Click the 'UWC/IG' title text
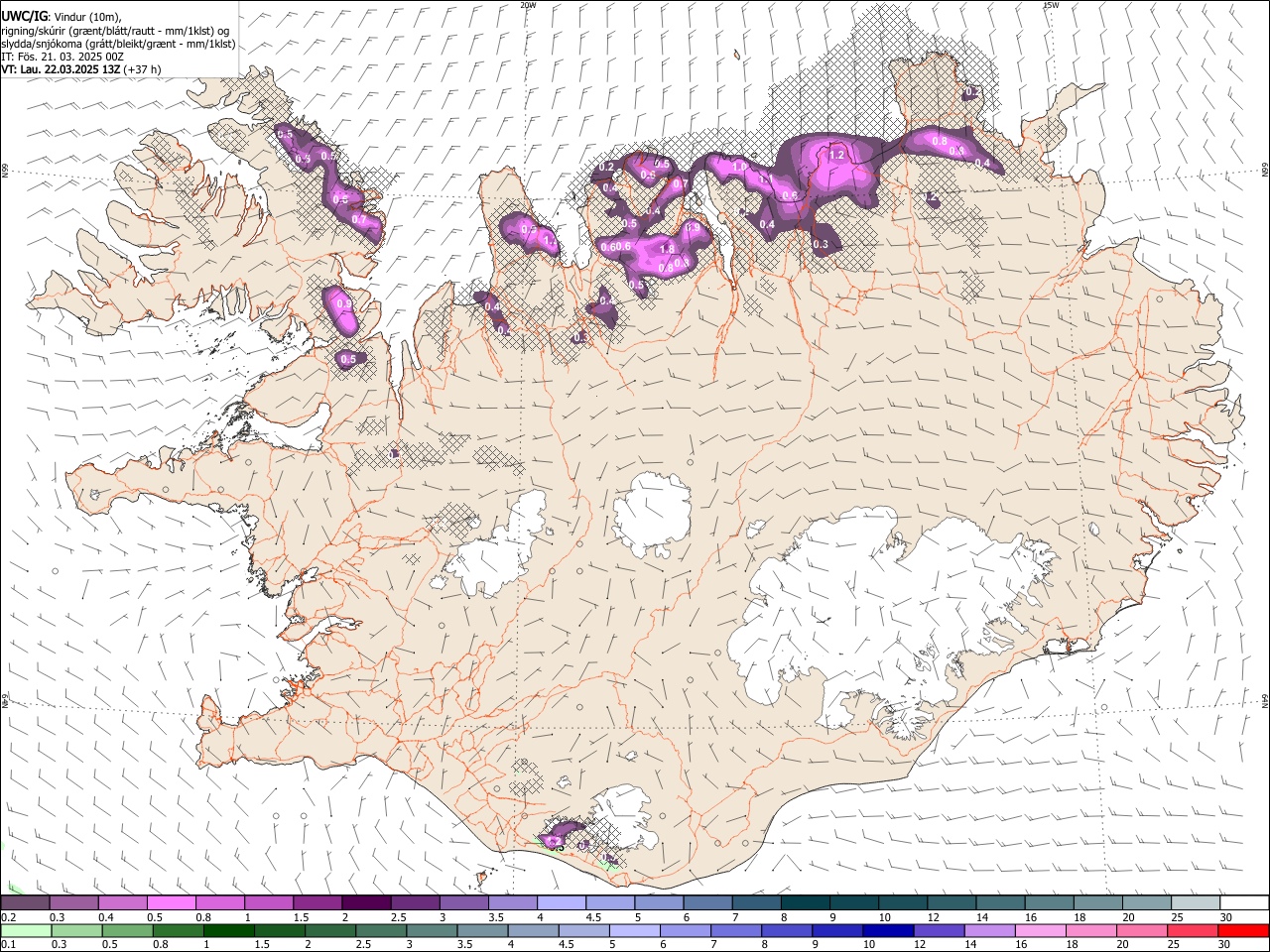This screenshot has width=1270, height=952. point(24,15)
